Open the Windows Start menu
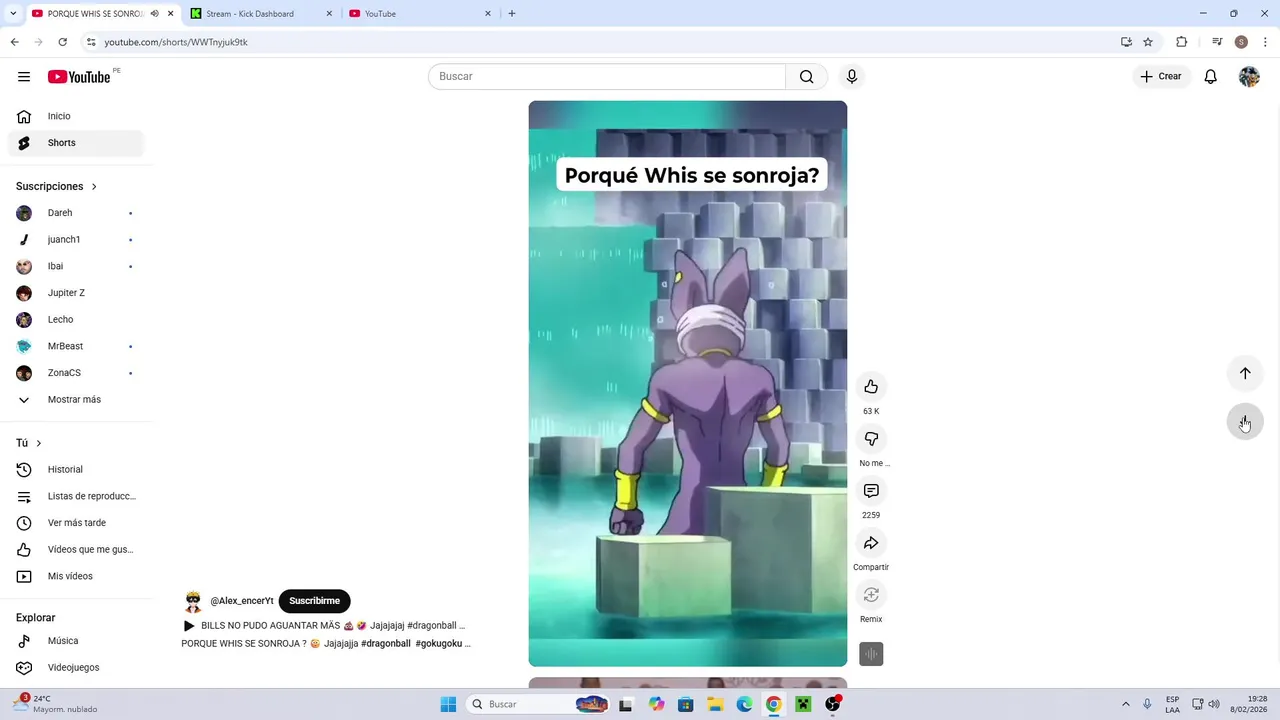 [x=448, y=704]
